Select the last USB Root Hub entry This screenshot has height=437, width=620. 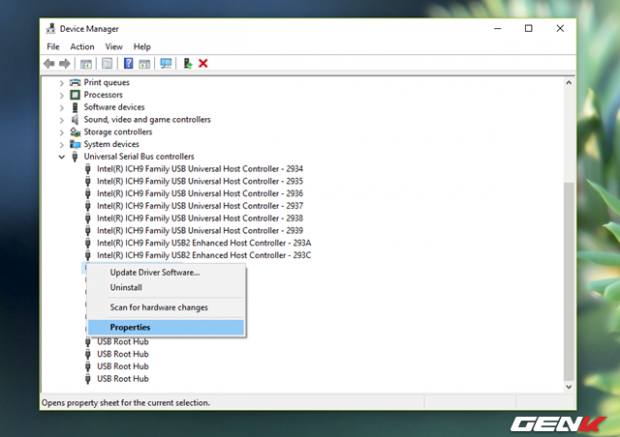pyautogui.click(x=122, y=379)
